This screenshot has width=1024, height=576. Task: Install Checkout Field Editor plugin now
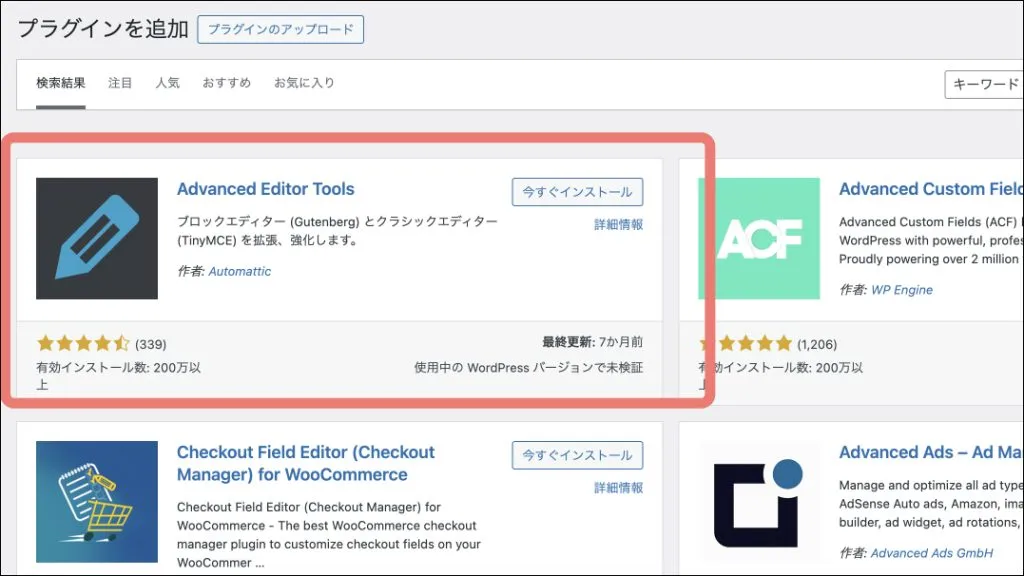tap(577, 455)
